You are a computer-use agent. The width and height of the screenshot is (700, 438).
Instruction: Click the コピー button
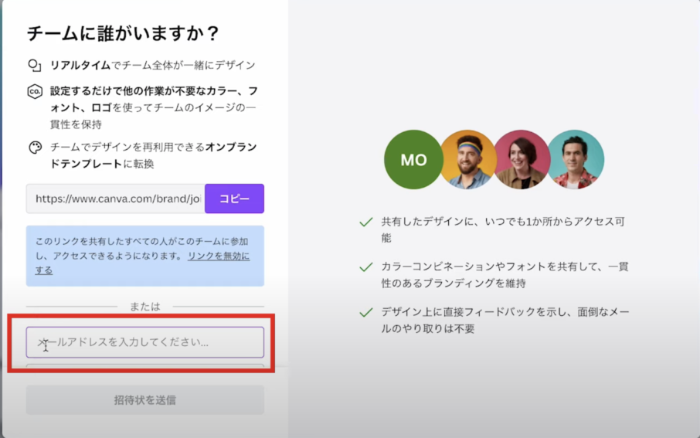point(234,198)
